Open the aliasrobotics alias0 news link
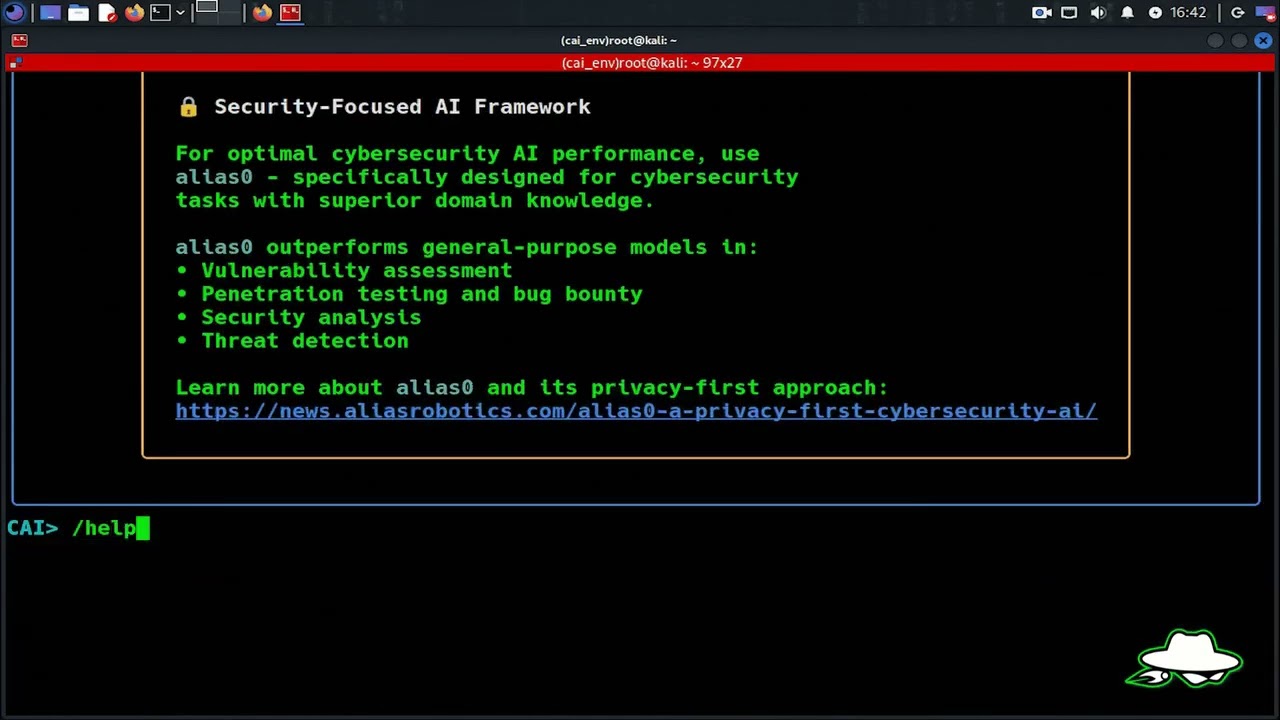1280x720 pixels. pos(636,411)
